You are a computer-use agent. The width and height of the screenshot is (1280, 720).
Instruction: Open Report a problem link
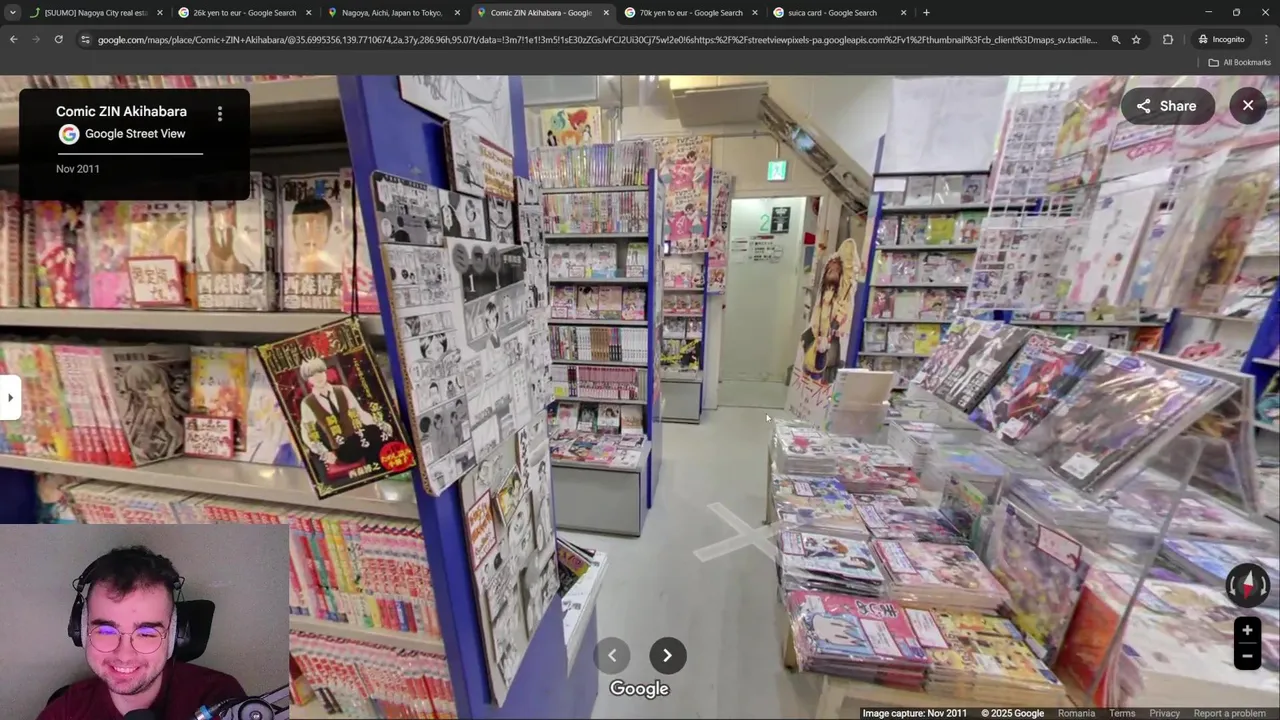click(x=1229, y=713)
